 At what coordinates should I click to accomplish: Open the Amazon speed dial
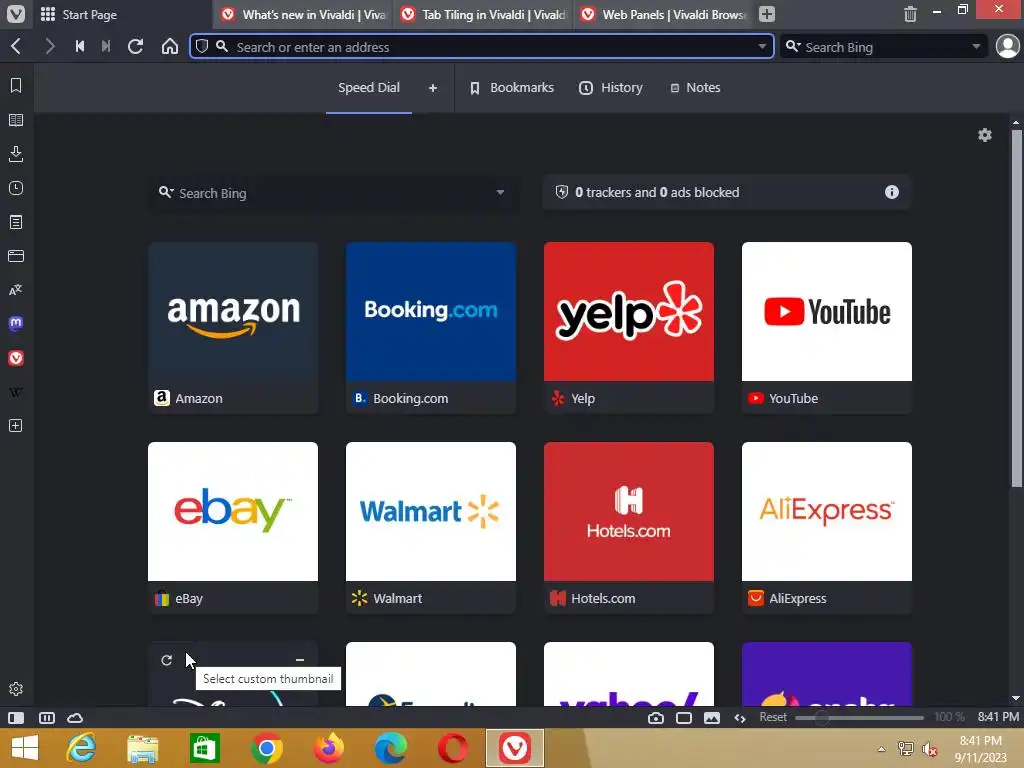click(x=233, y=328)
